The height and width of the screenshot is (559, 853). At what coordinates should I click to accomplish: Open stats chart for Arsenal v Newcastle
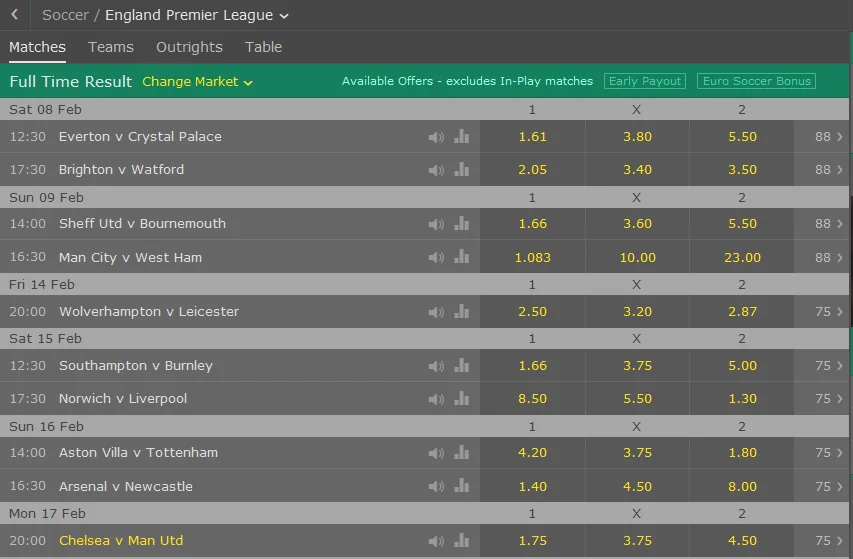point(461,487)
